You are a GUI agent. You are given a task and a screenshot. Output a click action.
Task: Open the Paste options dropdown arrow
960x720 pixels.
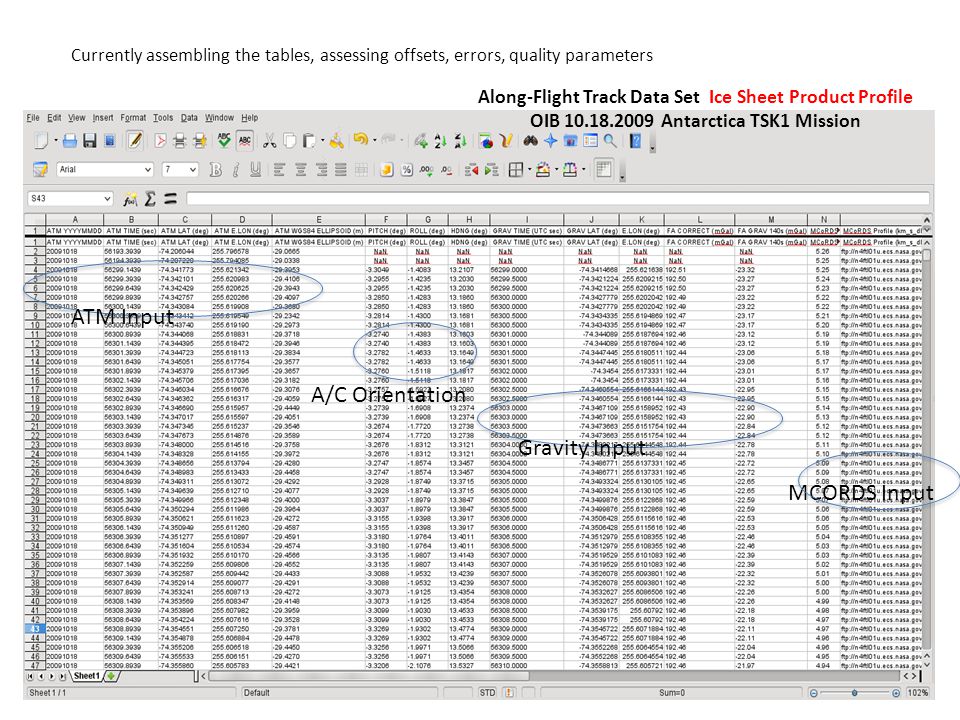[322, 141]
